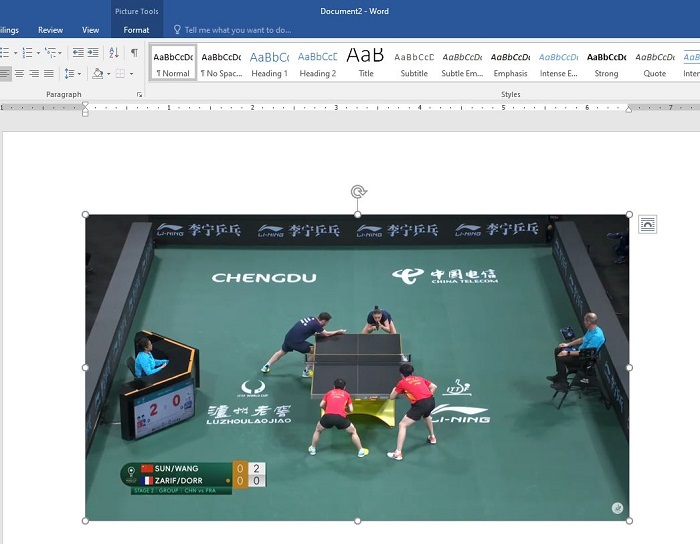
Task: Switch to the Mailings tab
Action: (9, 30)
